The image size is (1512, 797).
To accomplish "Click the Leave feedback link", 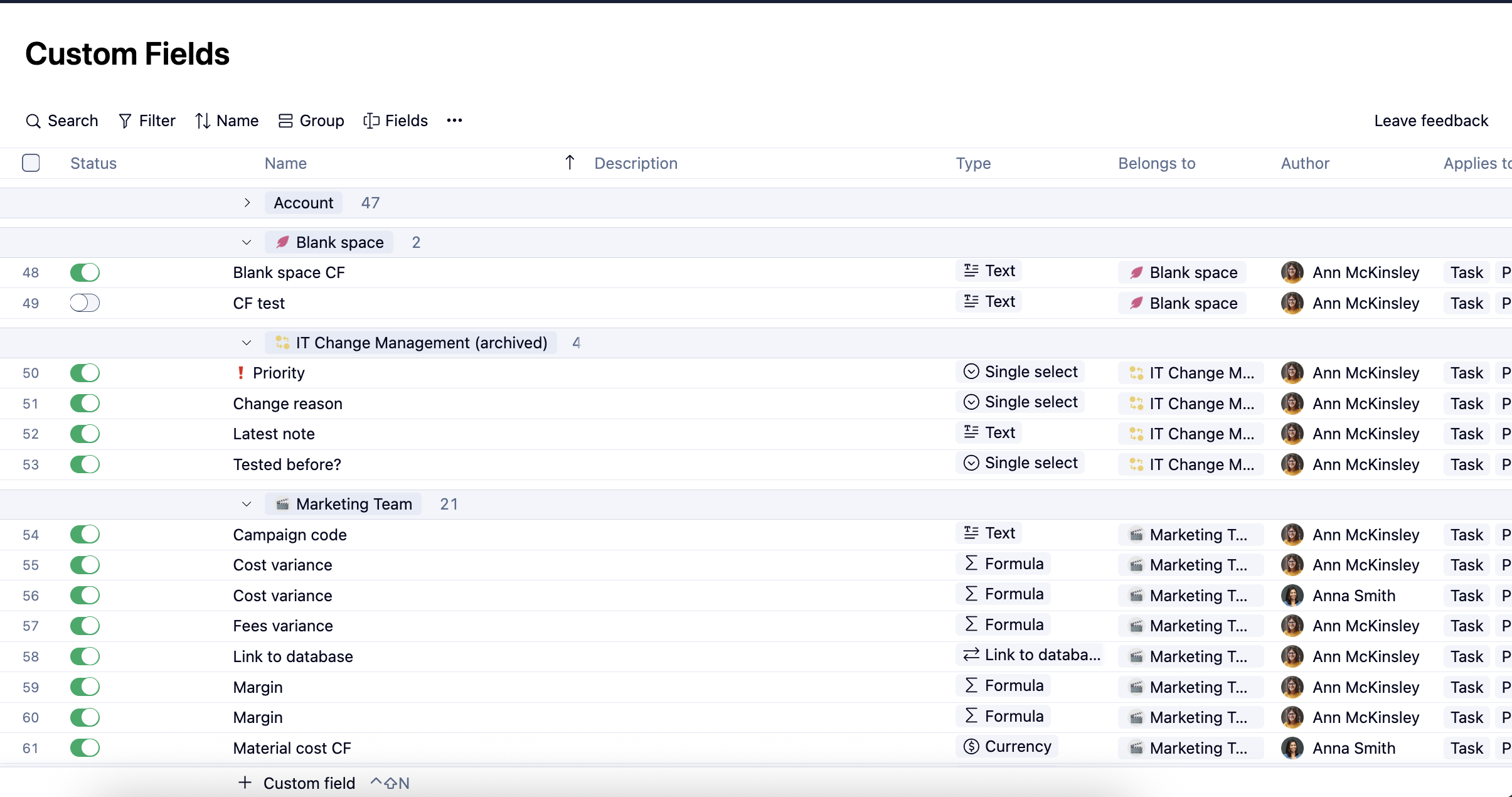I will click(x=1431, y=120).
